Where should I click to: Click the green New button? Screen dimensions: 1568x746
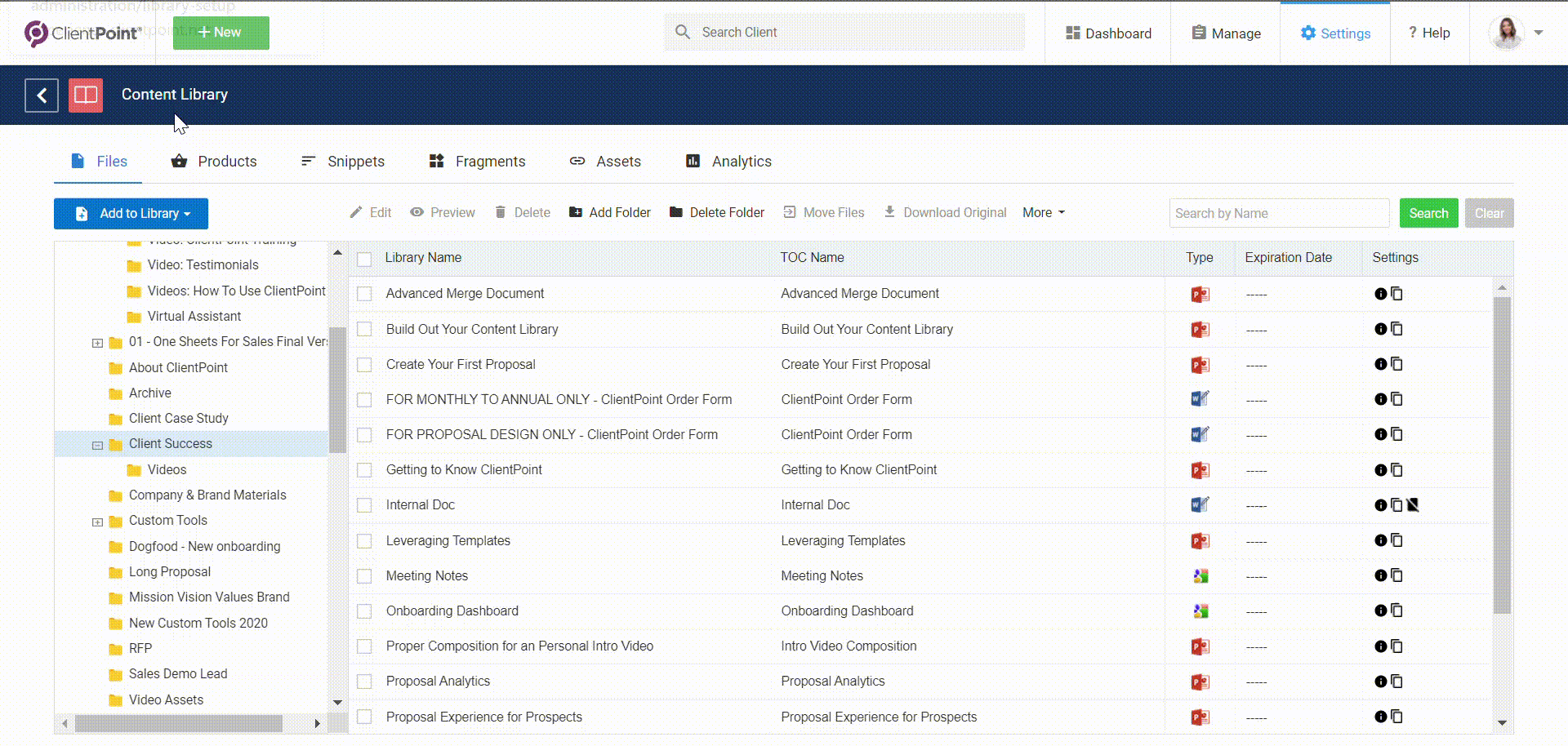click(220, 33)
